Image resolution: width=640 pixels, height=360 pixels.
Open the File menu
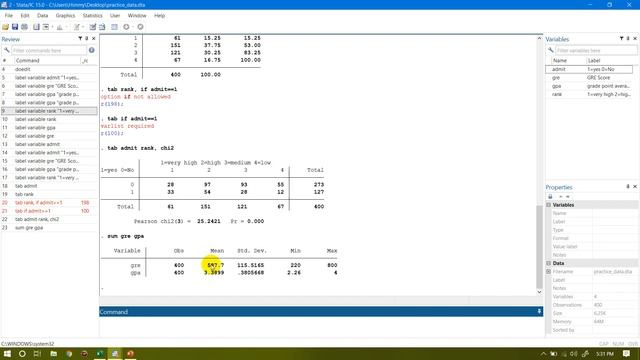click(9, 16)
